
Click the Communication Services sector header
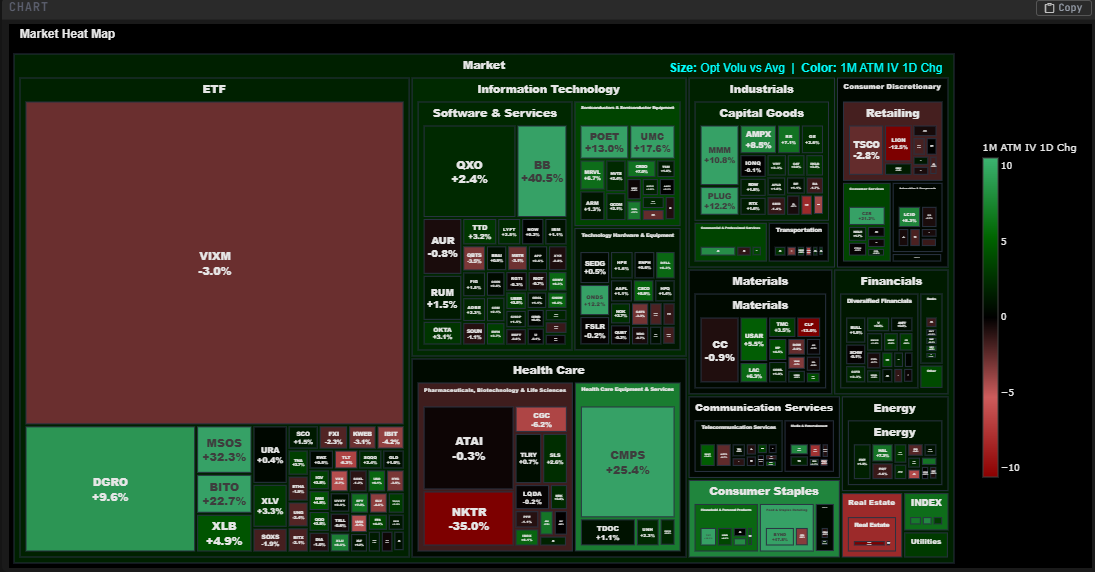coord(763,407)
